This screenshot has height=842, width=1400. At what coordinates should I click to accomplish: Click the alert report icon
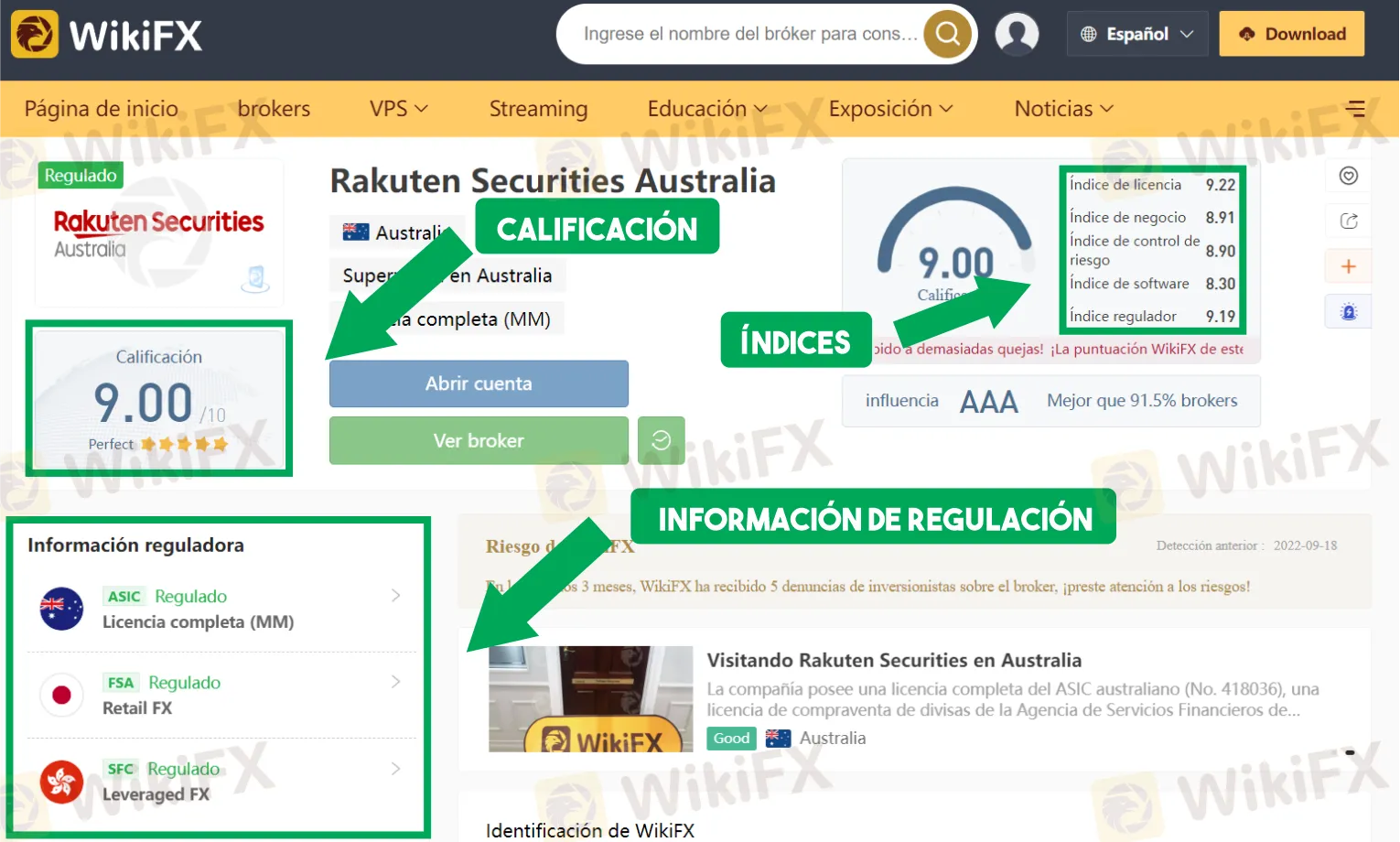1348,312
